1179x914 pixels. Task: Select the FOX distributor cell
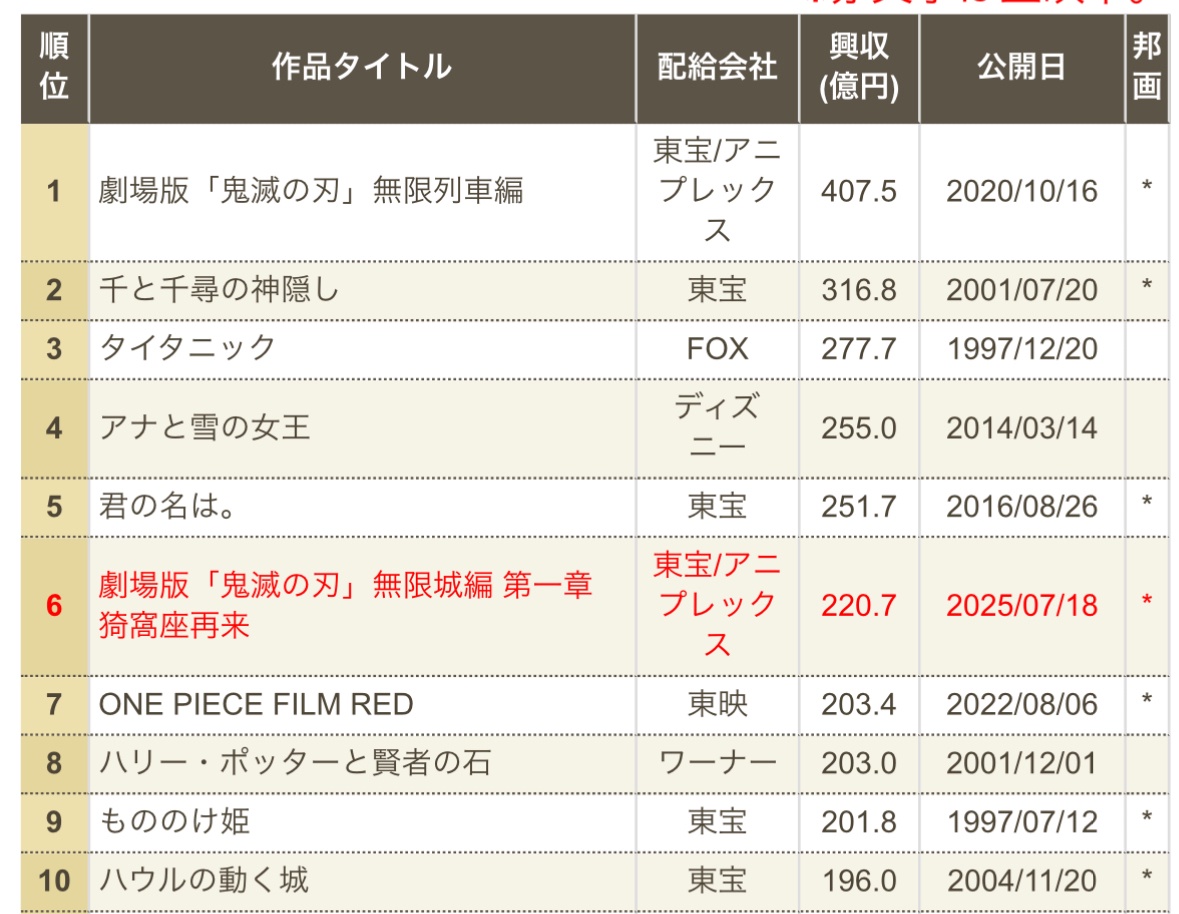pos(717,348)
